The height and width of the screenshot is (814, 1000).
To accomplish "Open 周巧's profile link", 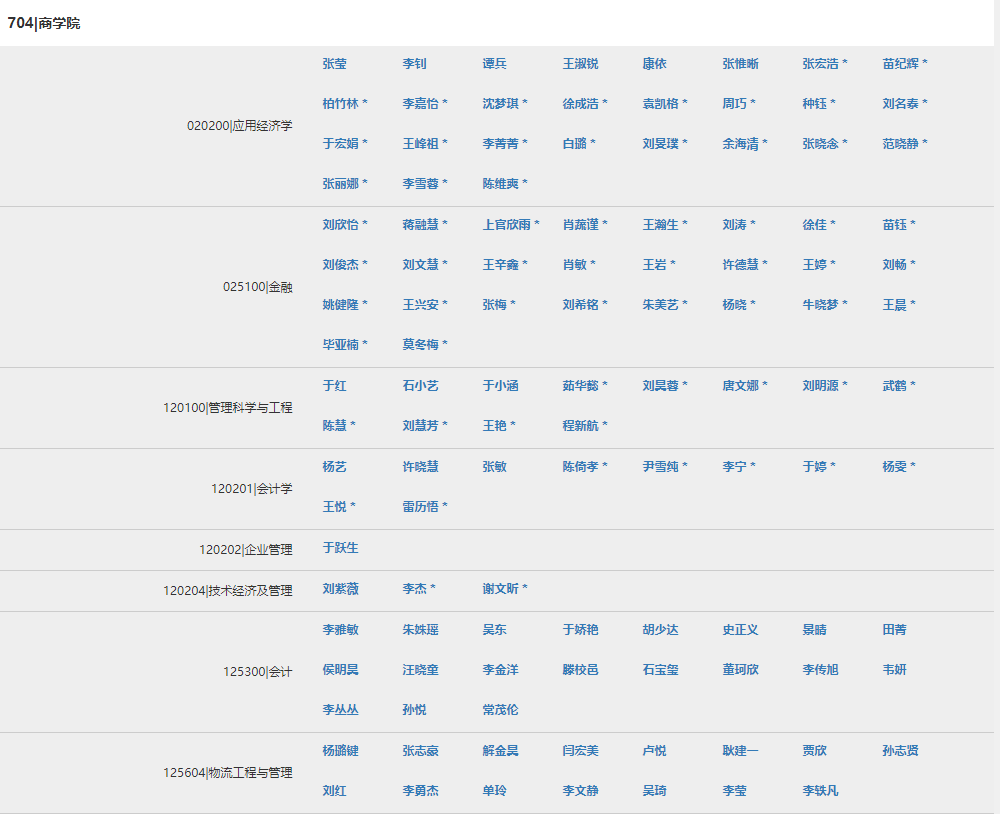I will coord(734,104).
